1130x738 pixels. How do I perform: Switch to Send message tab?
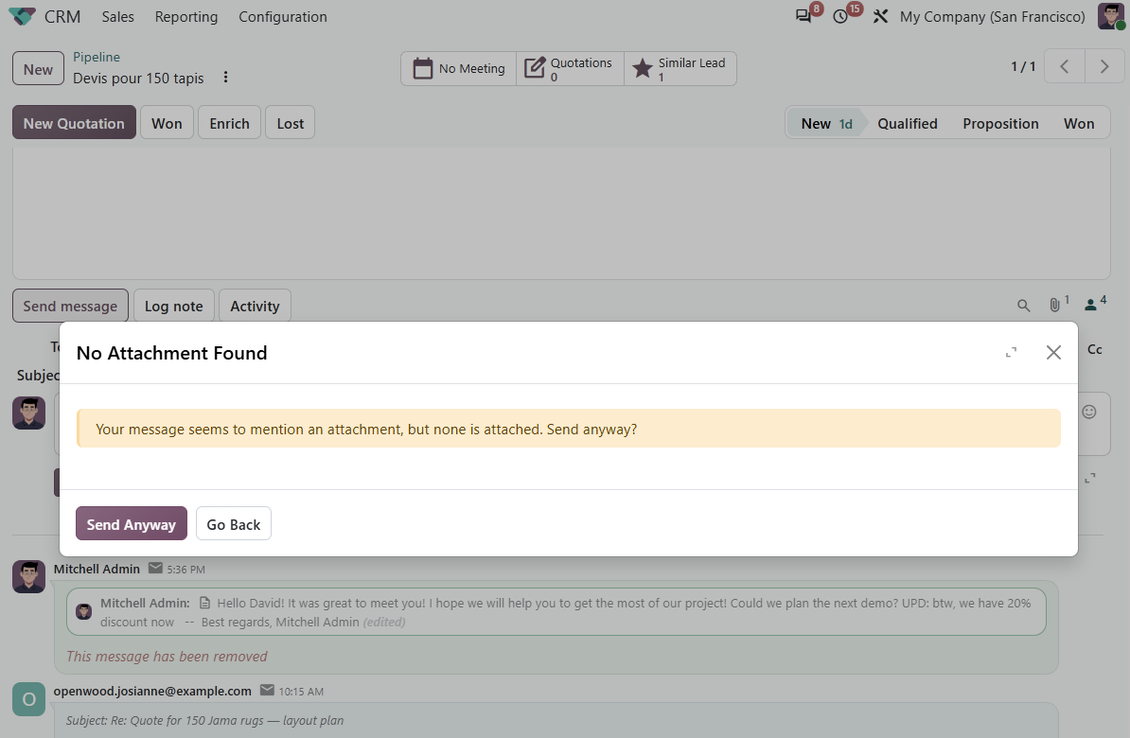pyautogui.click(x=70, y=306)
